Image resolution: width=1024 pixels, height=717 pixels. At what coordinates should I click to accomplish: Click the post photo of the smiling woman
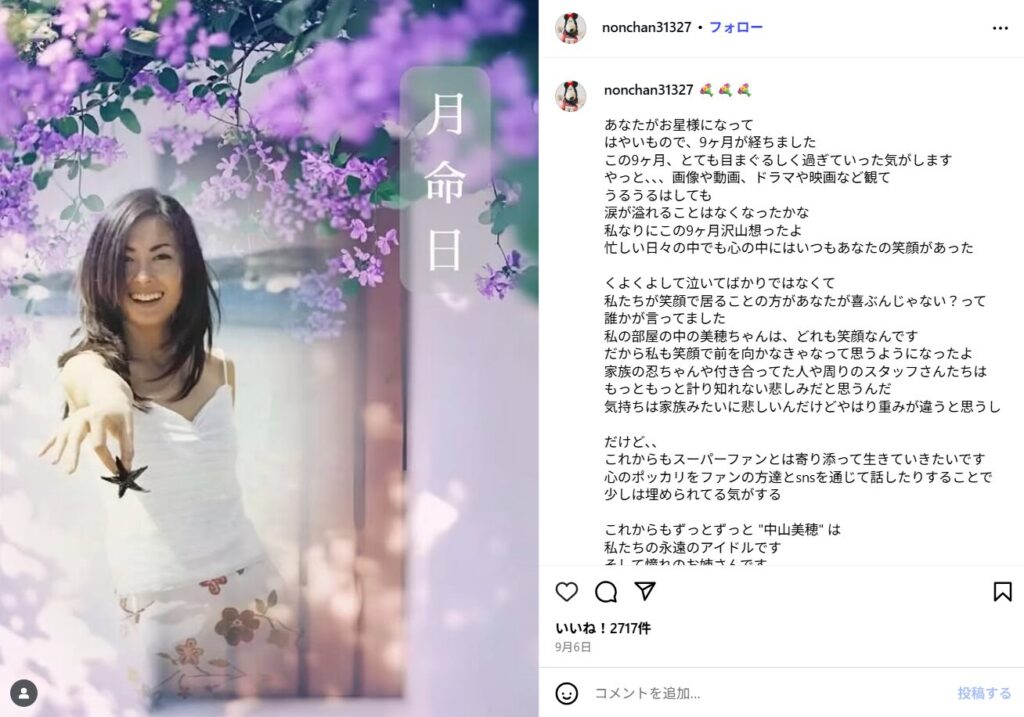269,358
